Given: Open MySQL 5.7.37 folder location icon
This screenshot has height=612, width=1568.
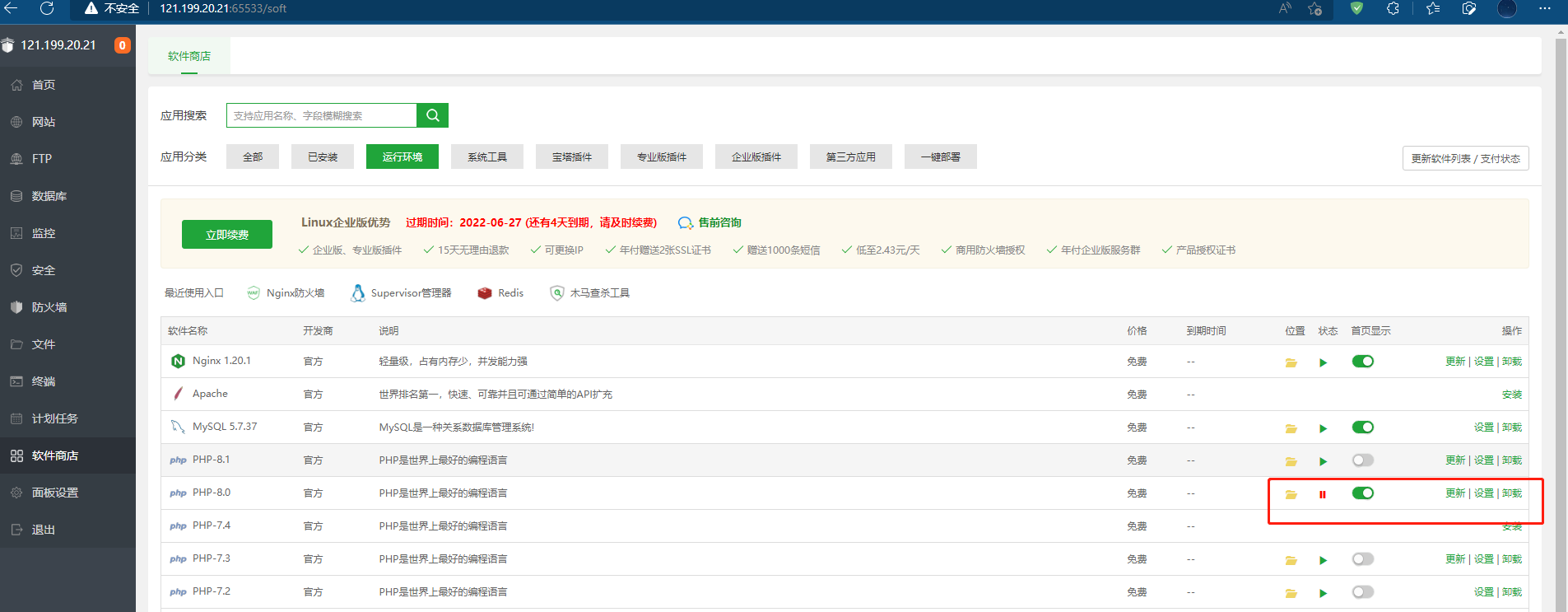Looking at the screenshot, I should [1291, 428].
